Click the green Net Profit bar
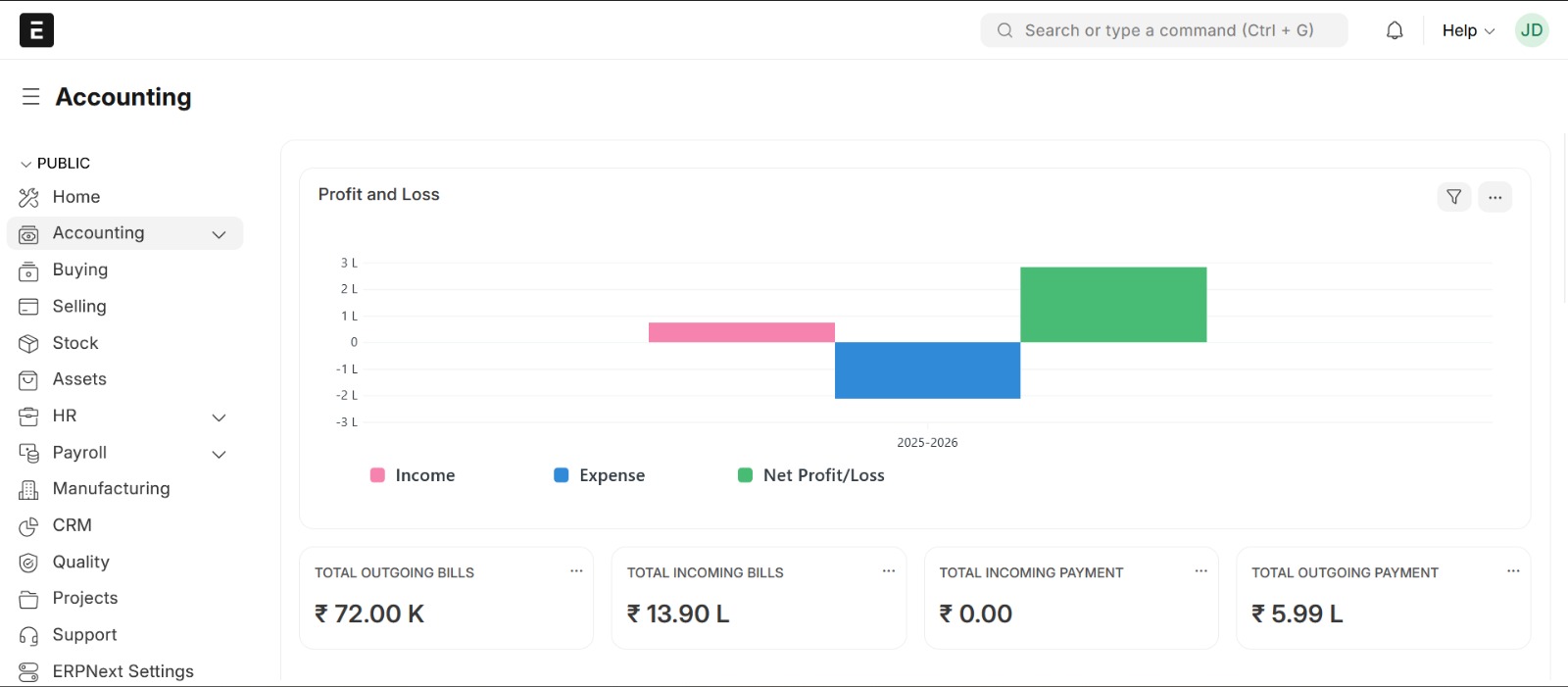The width and height of the screenshot is (1568, 687). click(1113, 305)
